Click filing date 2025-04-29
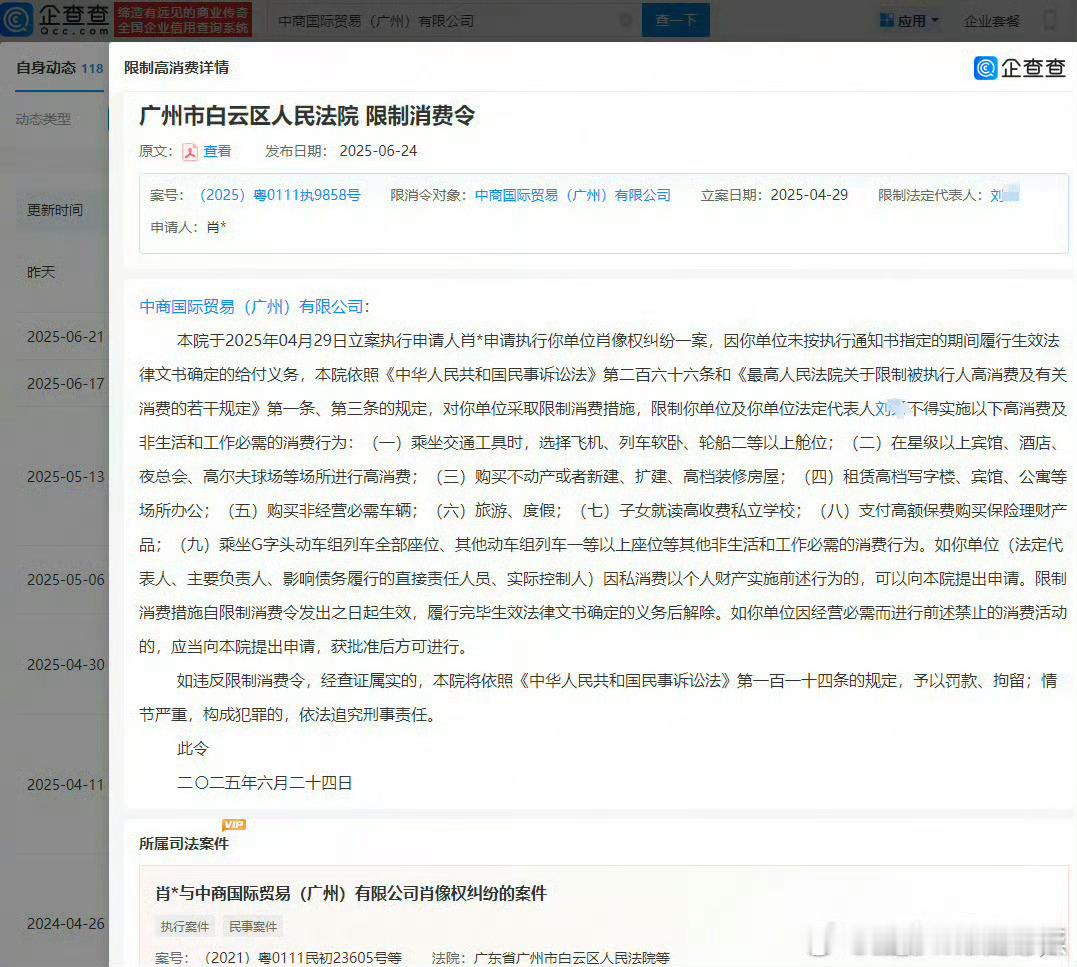This screenshot has height=967, width=1077. pos(809,195)
